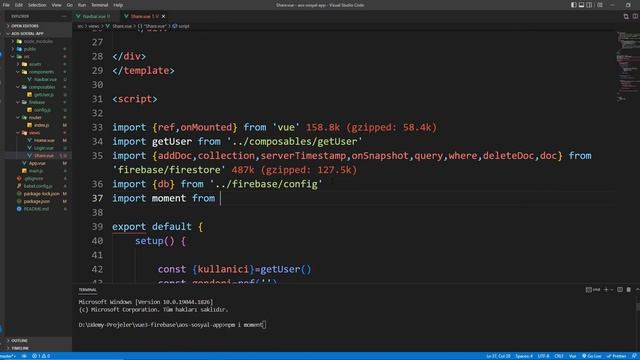Image resolution: width=640 pixels, height=360 pixels.
Task: Open main.js in the explorer tree
Action: tap(36, 171)
